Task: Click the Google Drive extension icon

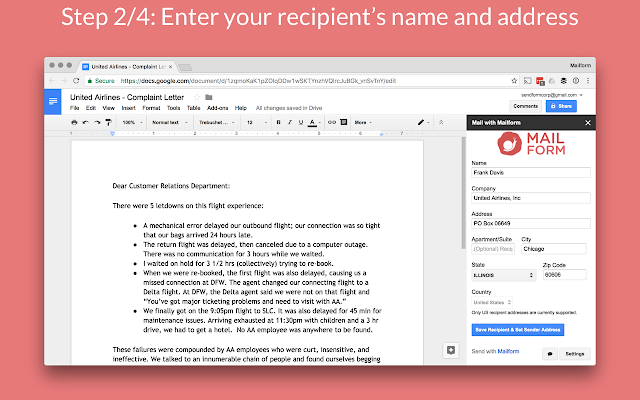Action: click(x=552, y=81)
